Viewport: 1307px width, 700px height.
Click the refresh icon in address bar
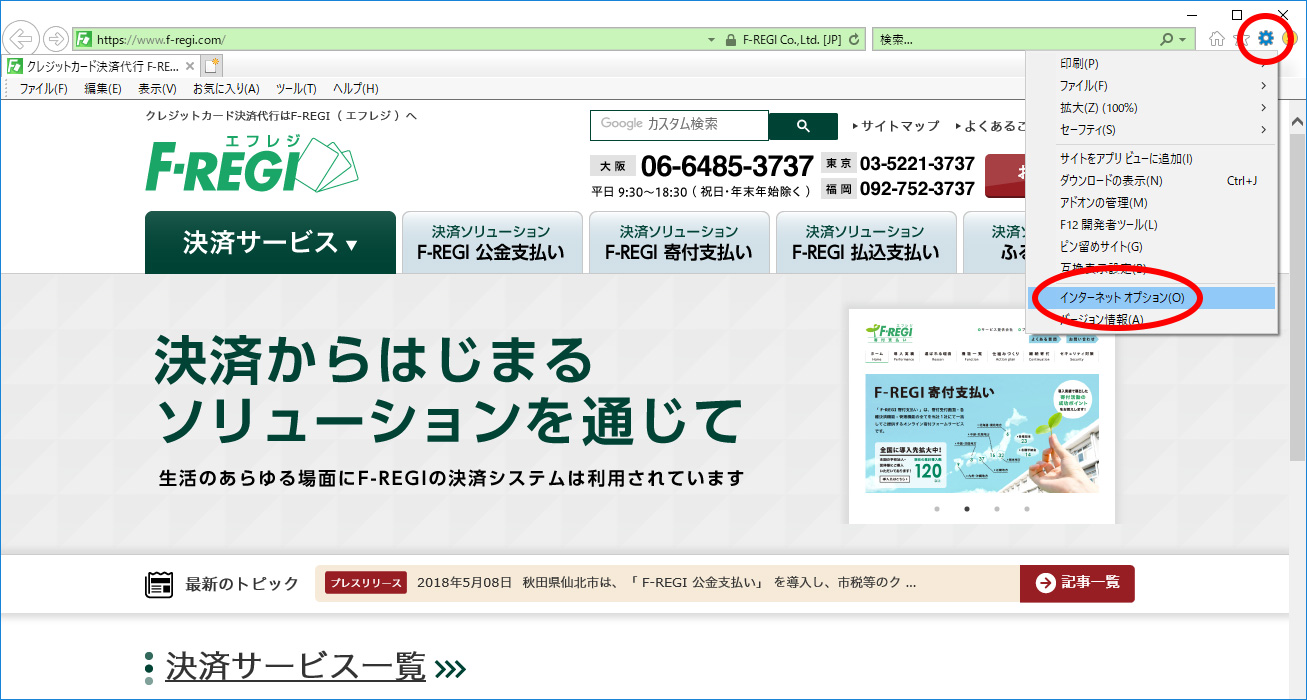point(854,40)
